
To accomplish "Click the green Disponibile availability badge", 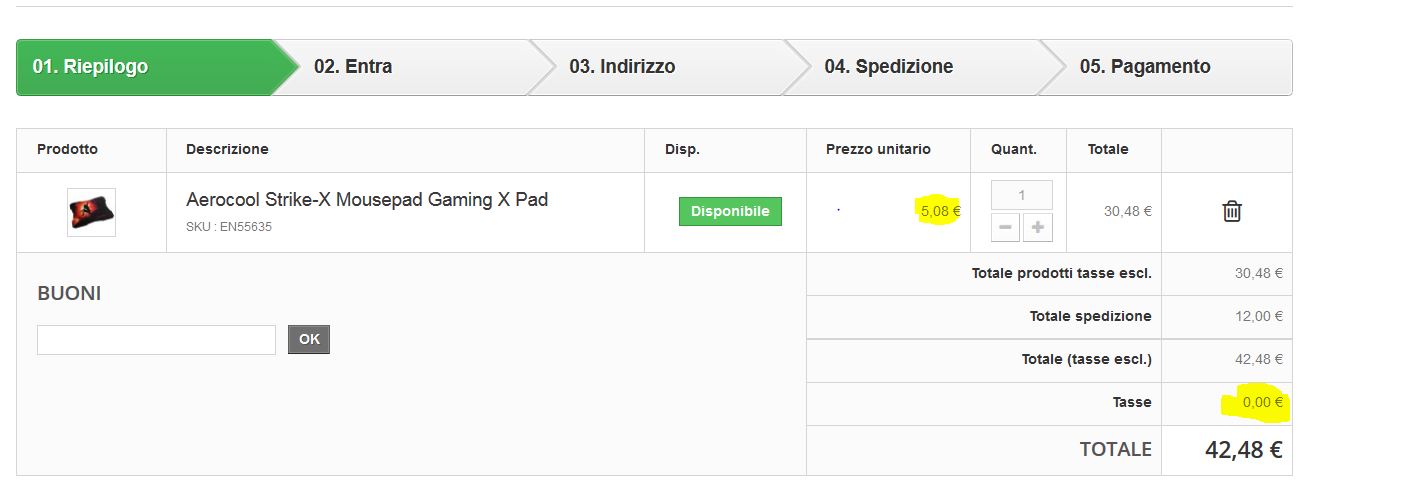I will (x=730, y=212).
